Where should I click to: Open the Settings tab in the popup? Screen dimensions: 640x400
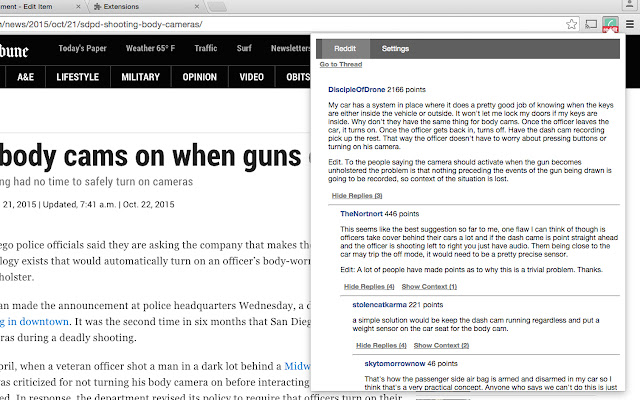pos(395,48)
